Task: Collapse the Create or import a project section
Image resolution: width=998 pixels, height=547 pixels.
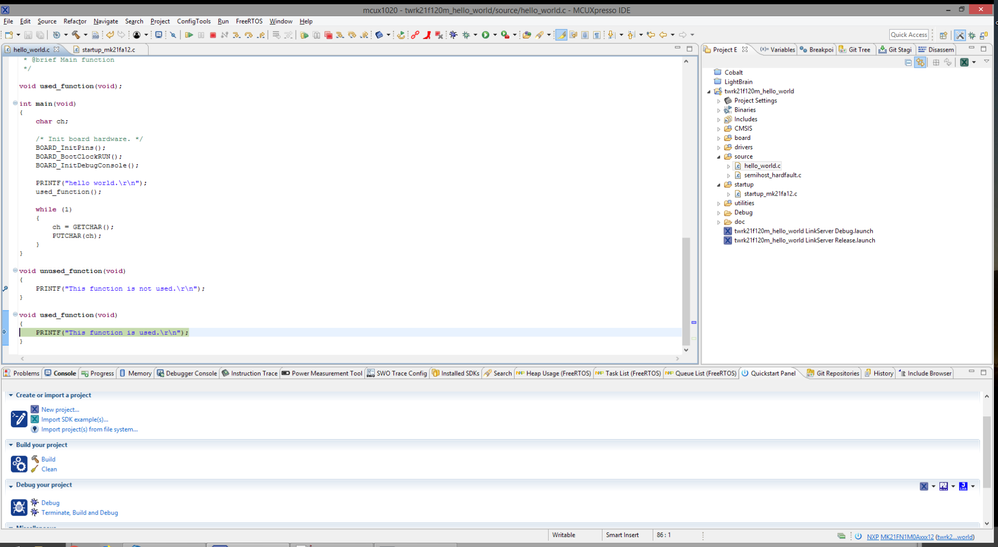Action: coord(11,395)
